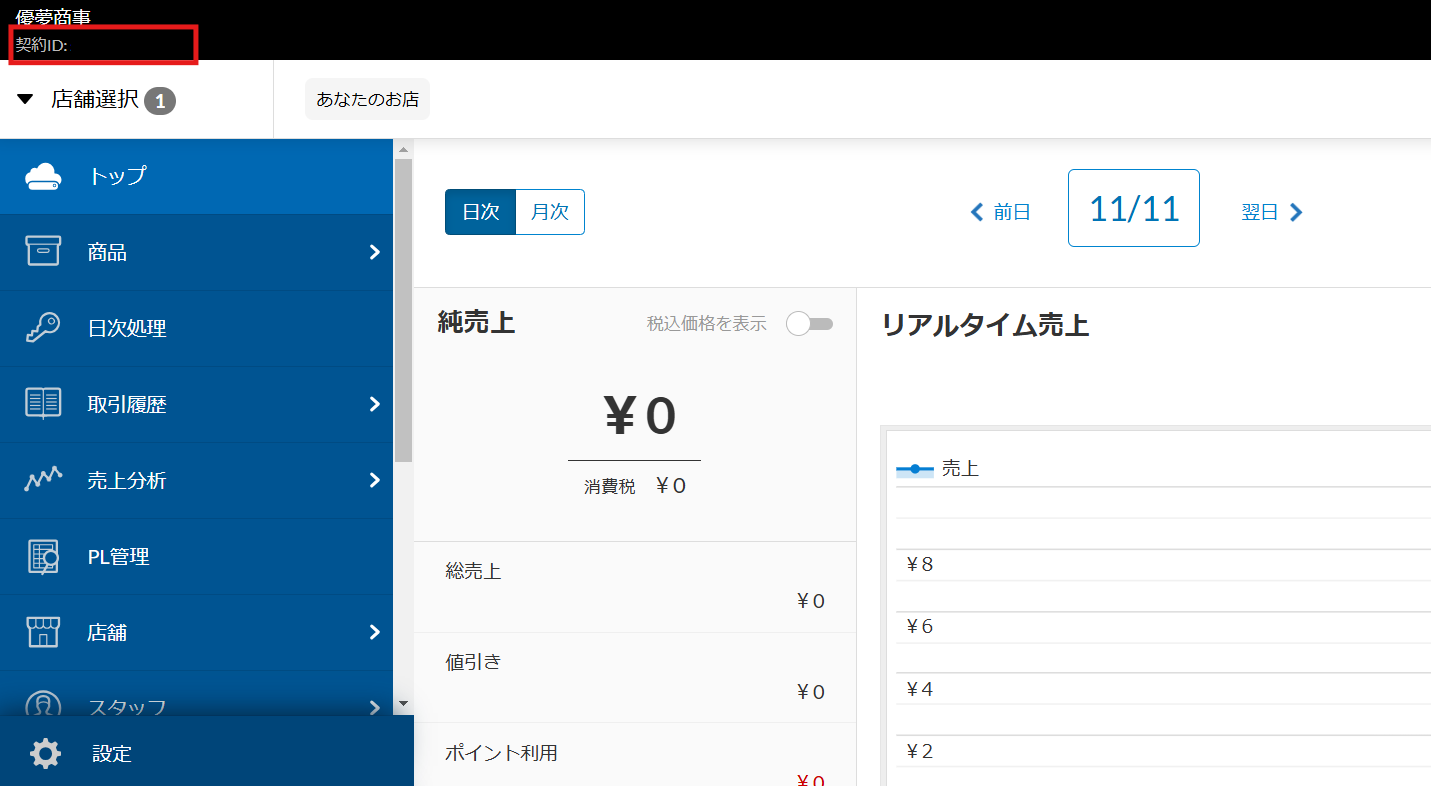Screen dimensions: 1431x786
Task: Expand the 取引履歴 submenu chevron
Action: pyautogui.click(x=375, y=404)
